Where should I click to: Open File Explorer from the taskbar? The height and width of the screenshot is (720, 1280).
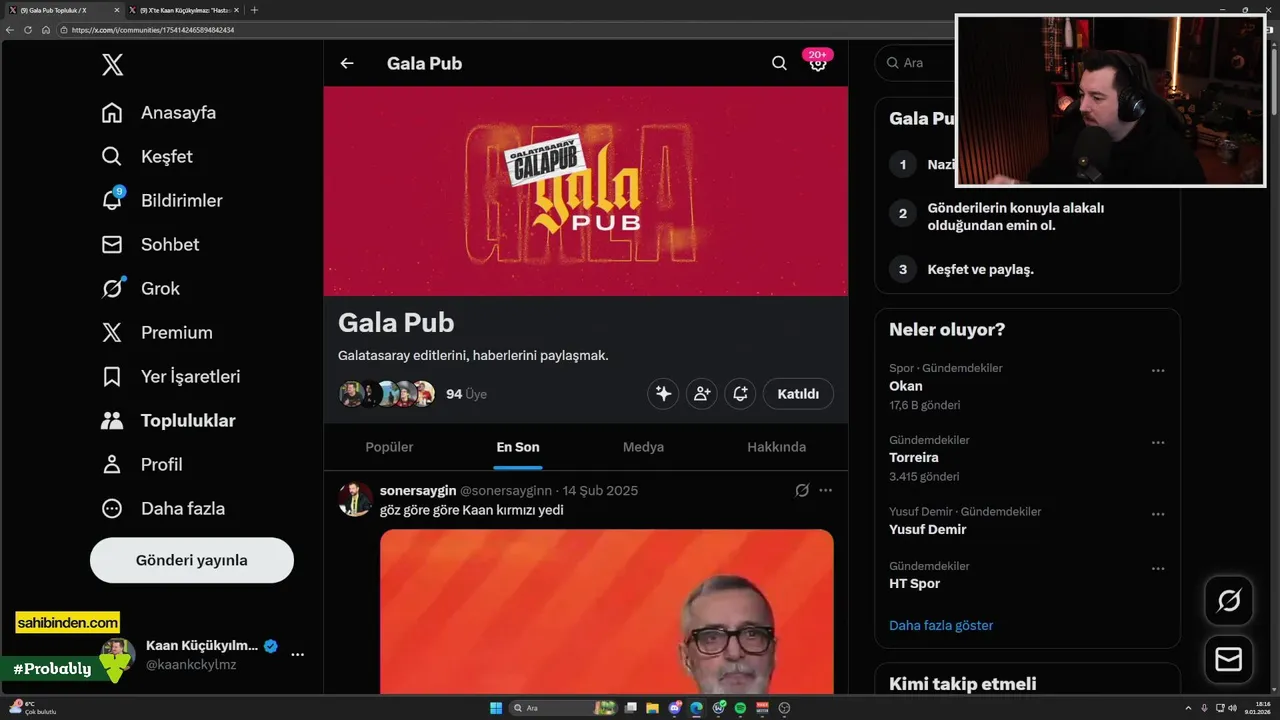coord(653,708)
